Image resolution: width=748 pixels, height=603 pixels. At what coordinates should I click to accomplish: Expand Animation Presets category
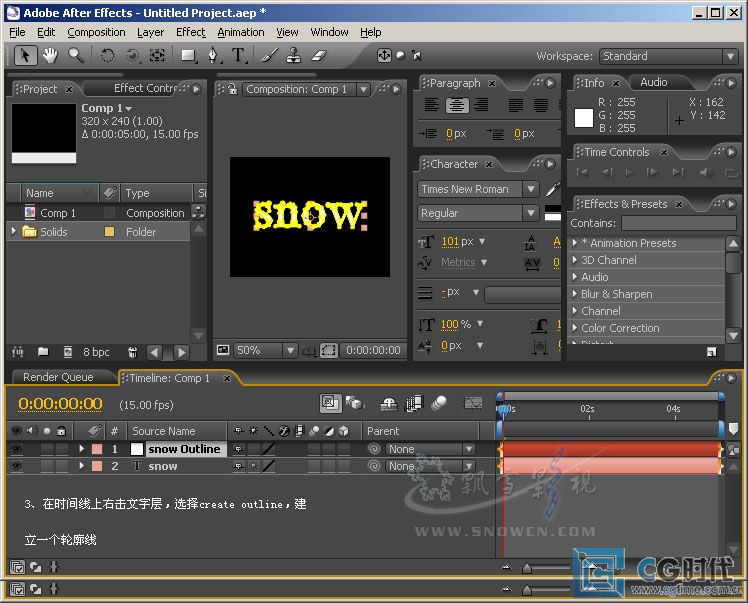click(x=575, y=243)
